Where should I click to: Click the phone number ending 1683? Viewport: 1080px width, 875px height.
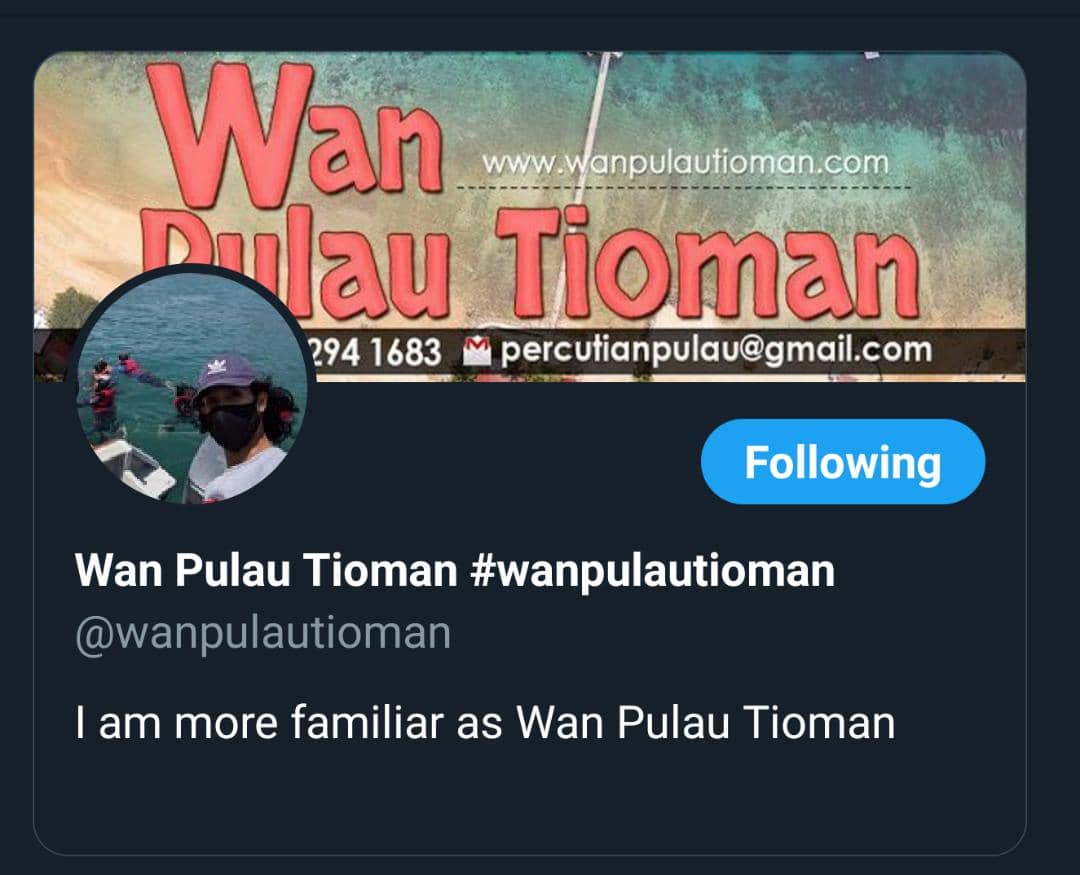[375, 352]
